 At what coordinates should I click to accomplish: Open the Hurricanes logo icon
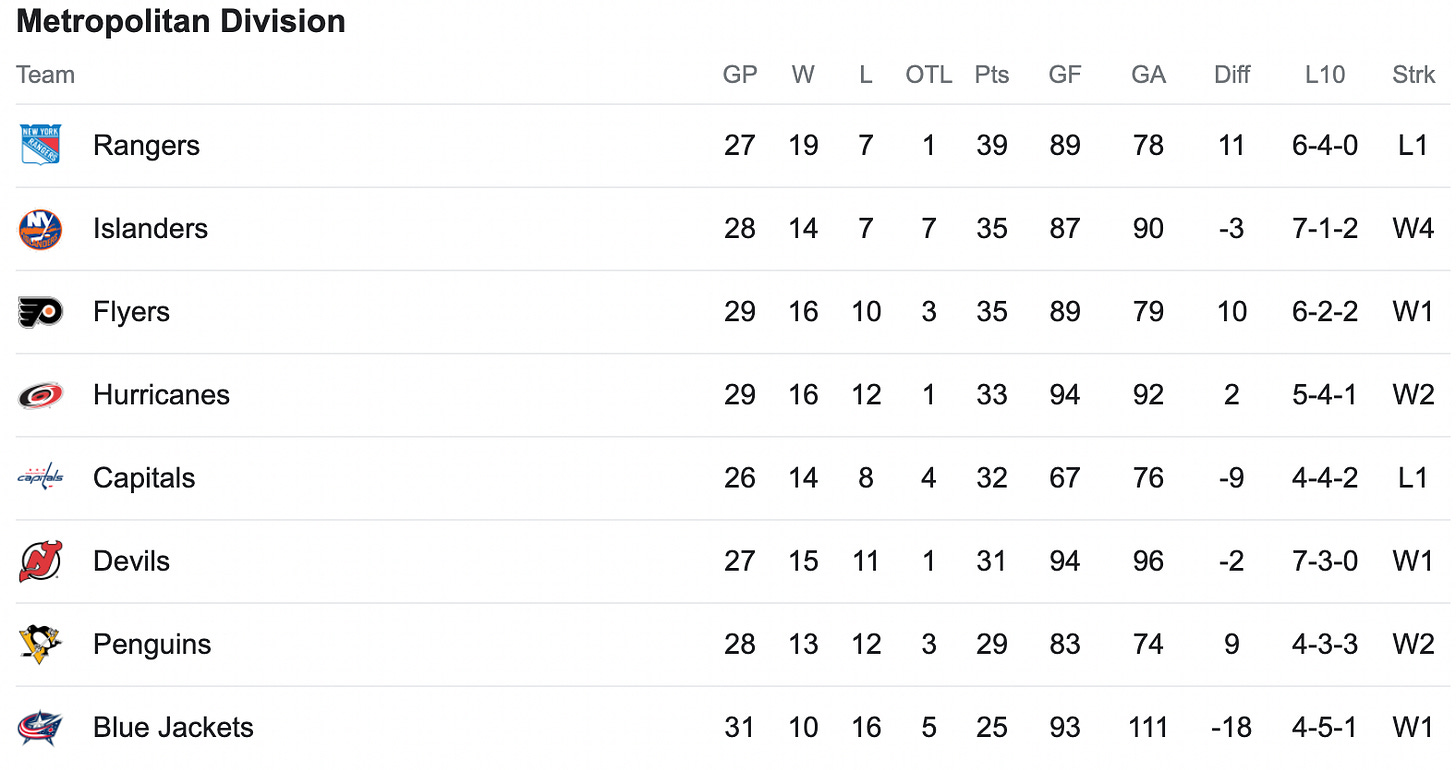point(41,395)
